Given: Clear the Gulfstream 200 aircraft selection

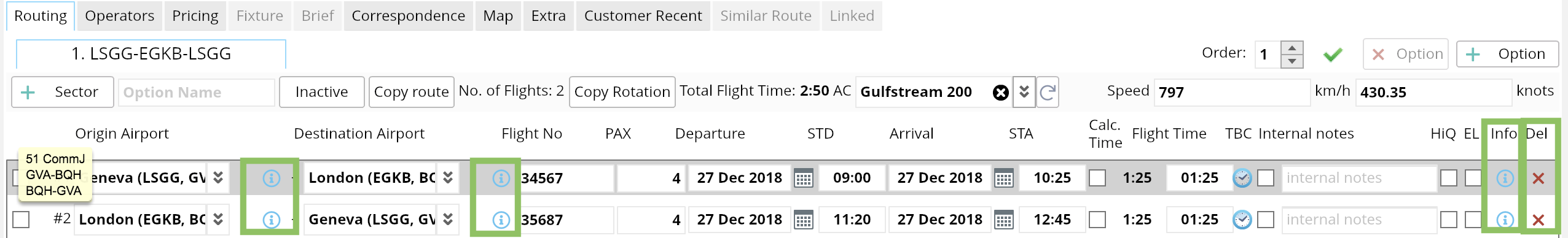Looking at the screenshot, I should 1000,92.
